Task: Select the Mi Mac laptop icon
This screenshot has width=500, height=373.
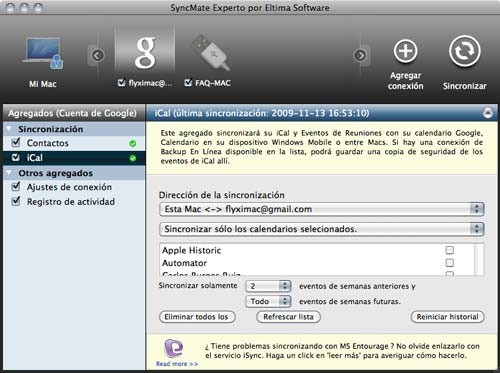Action: [x=43, y=53]
